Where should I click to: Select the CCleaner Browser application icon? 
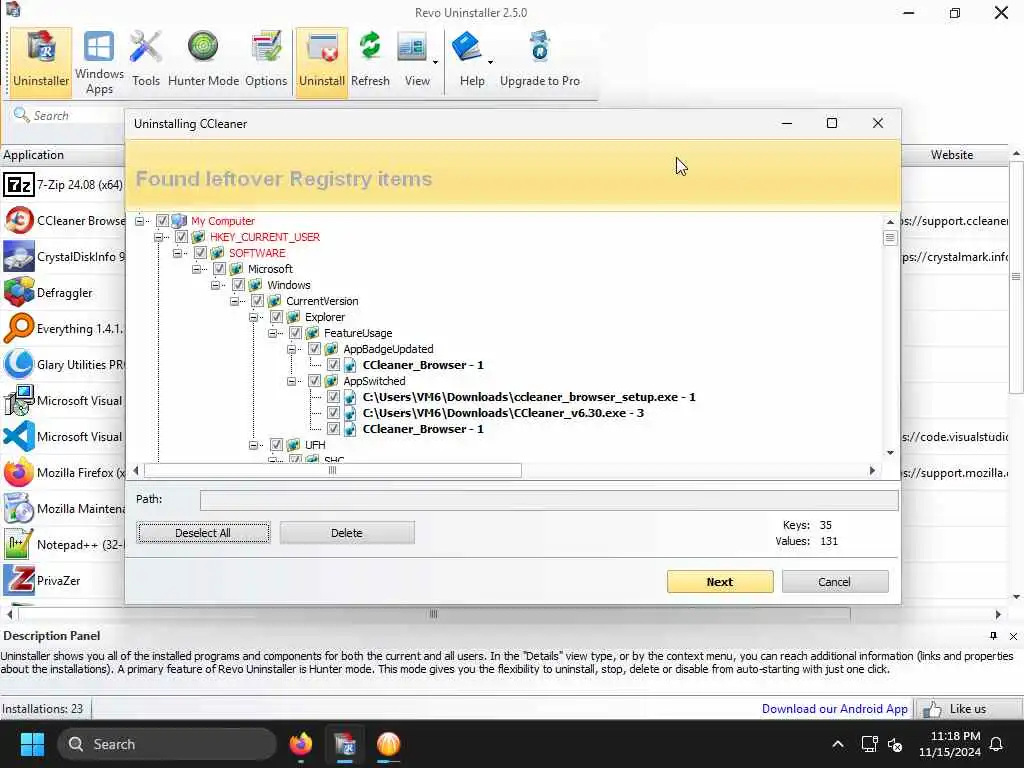[18, 221]
